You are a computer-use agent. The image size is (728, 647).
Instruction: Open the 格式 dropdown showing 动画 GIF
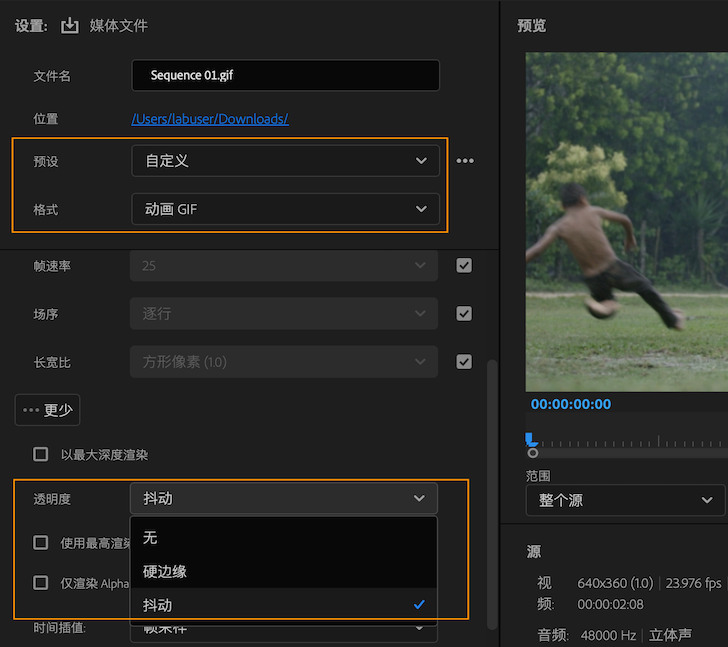point(285,209)
